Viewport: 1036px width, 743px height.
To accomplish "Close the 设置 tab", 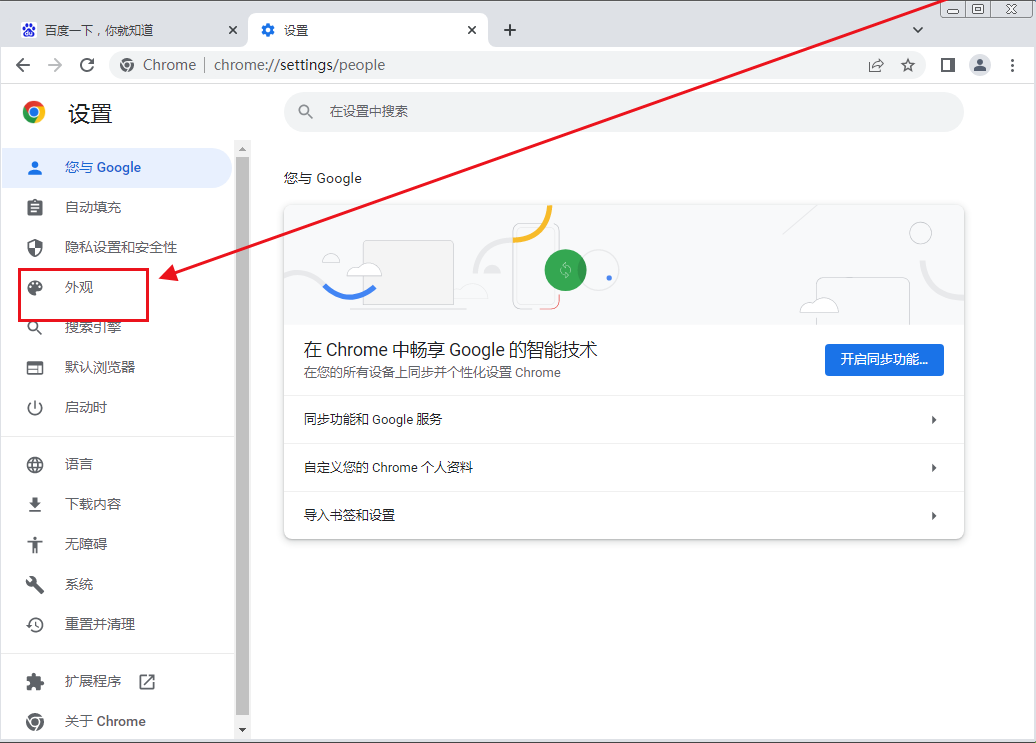I will pos(472,30).
